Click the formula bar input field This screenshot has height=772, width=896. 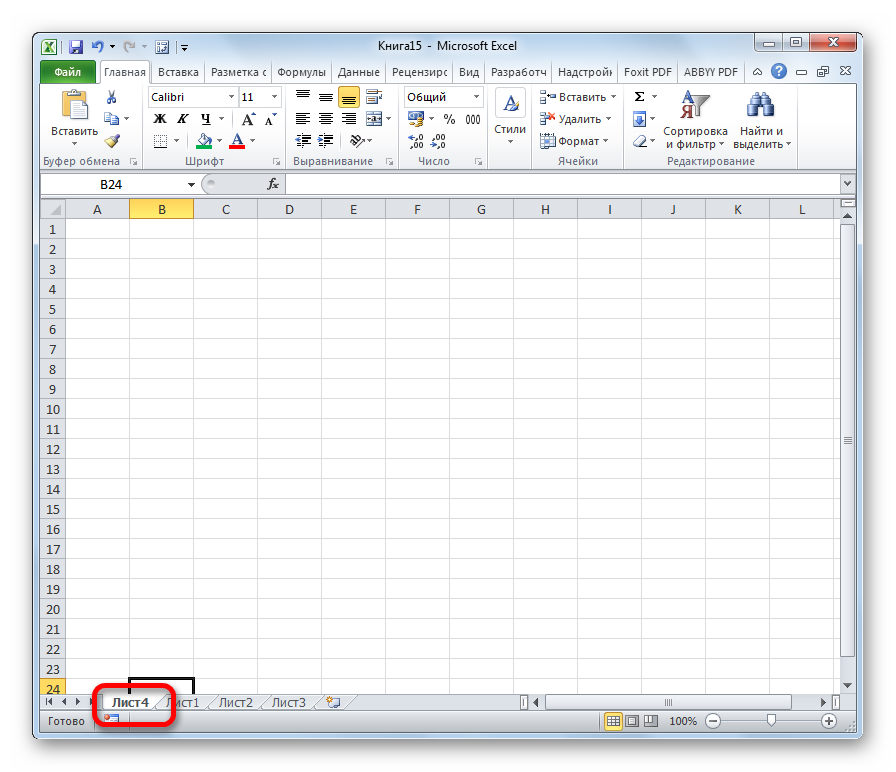tap(560, 185)
